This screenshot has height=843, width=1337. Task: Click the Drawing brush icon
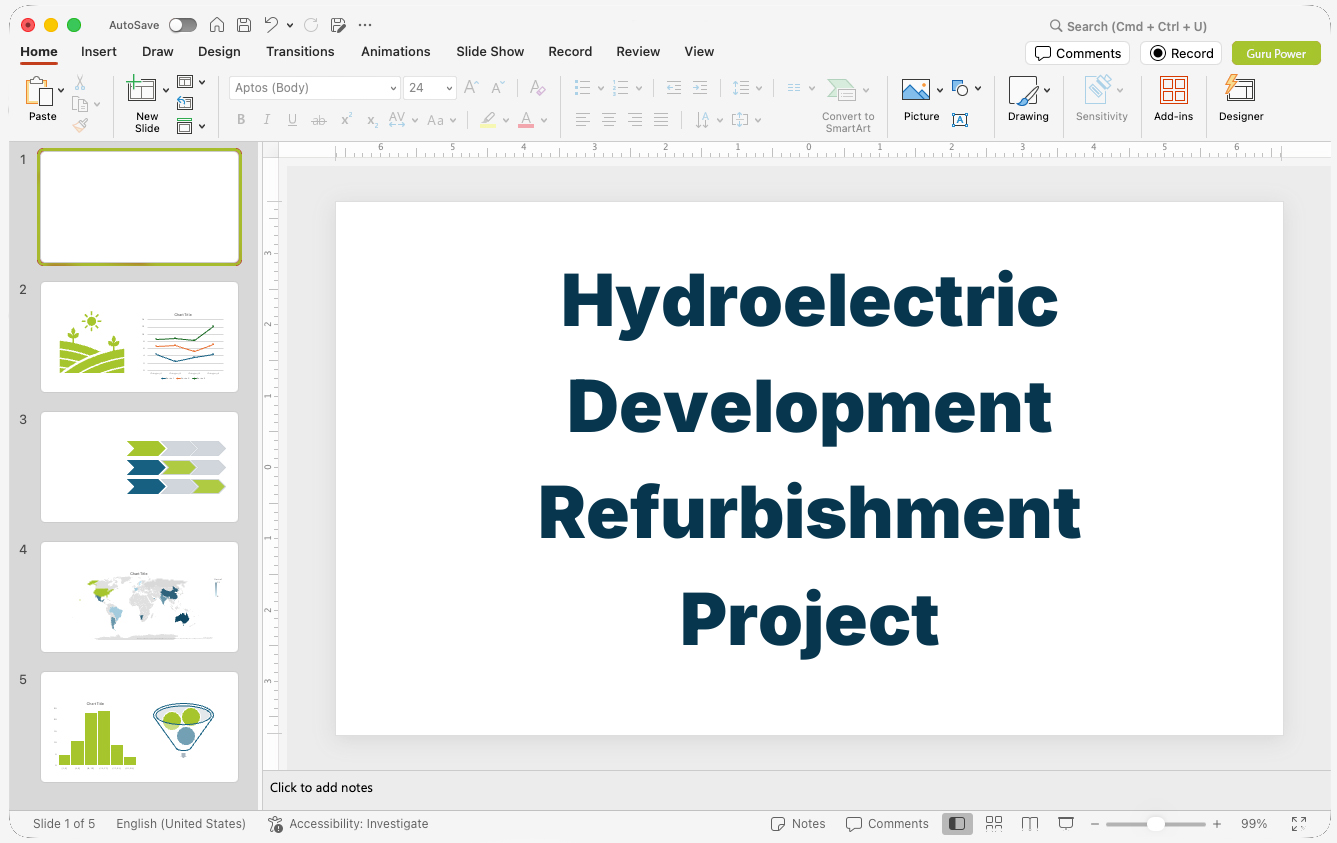pyautogui.click(x=1023, y=91)
